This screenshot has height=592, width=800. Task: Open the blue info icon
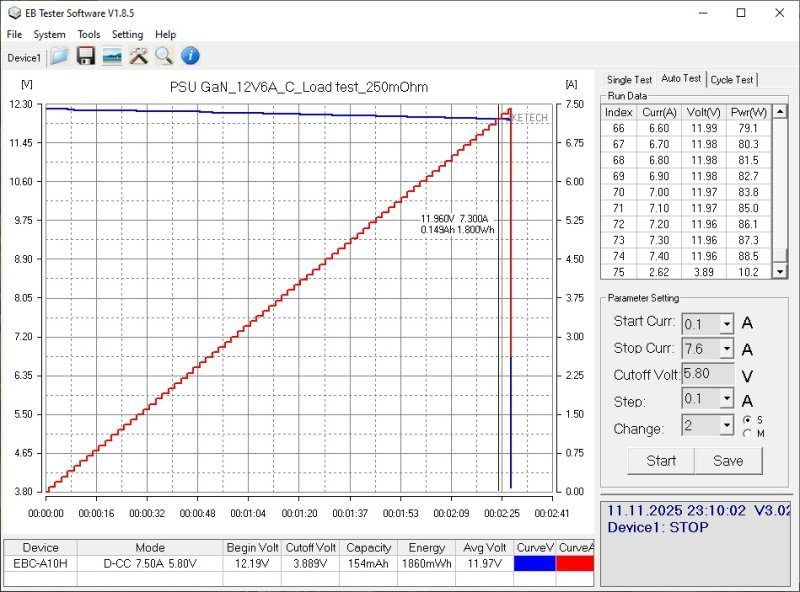pyautogui.click(x=189, y=56)
